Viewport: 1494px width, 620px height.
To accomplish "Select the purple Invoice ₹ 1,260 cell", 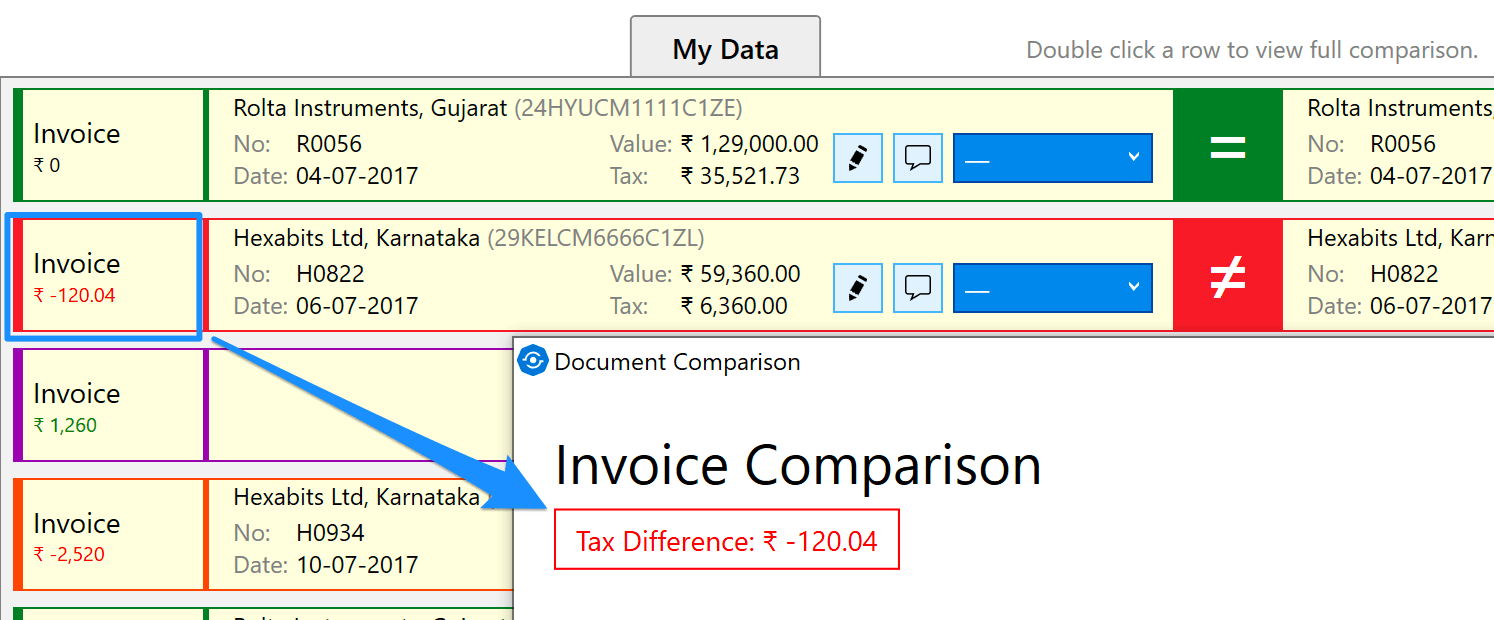I will (x=110, y=406).
